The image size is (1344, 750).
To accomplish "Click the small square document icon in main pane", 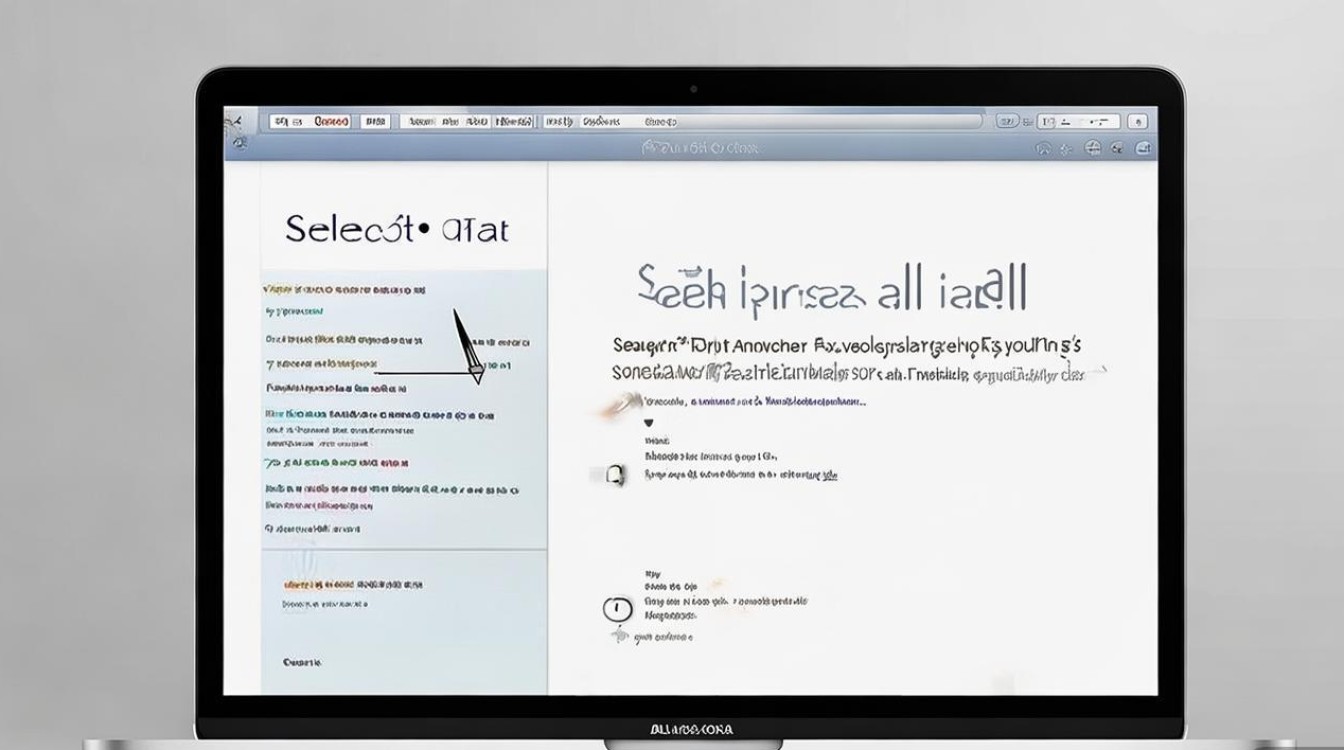I will 617,475.
